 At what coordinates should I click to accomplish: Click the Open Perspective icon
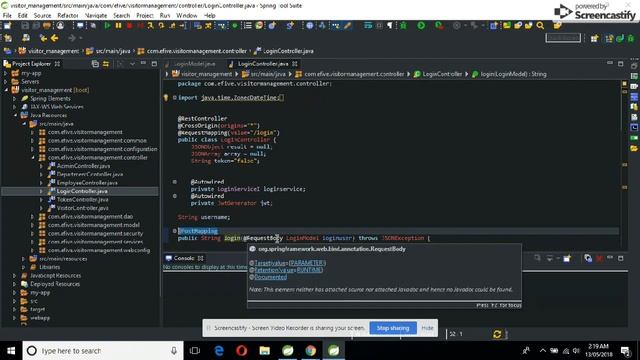click(x=594, y=38)
